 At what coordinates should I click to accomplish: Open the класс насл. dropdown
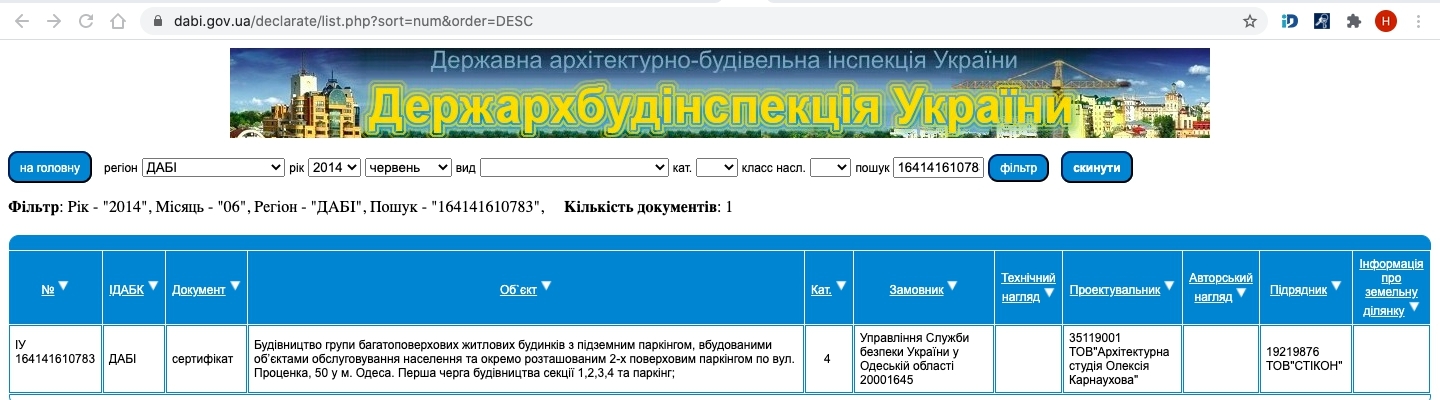[x=830, y=168]
